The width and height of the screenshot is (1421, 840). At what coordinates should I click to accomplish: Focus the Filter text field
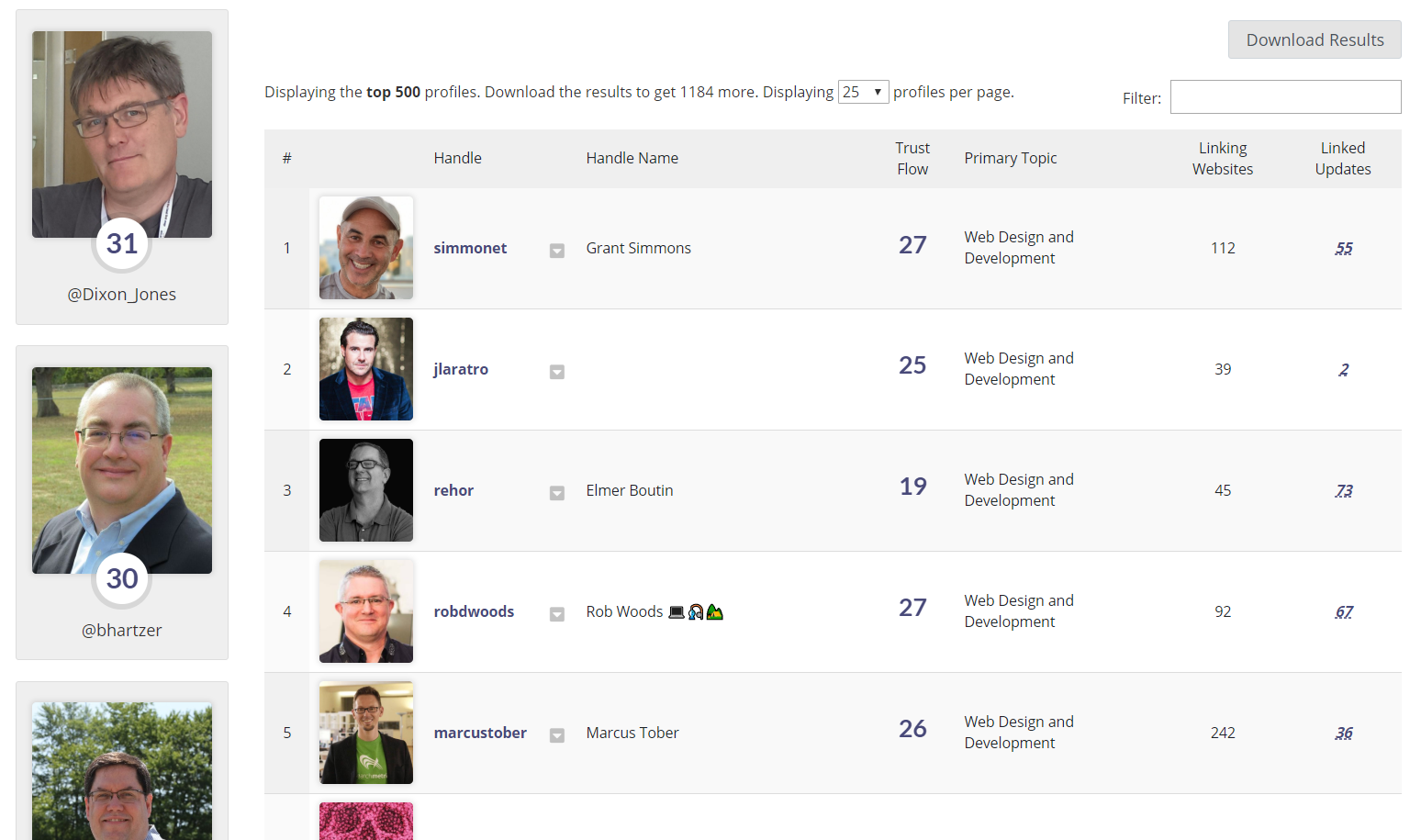pyautogui.click(x=1285, y=97)
